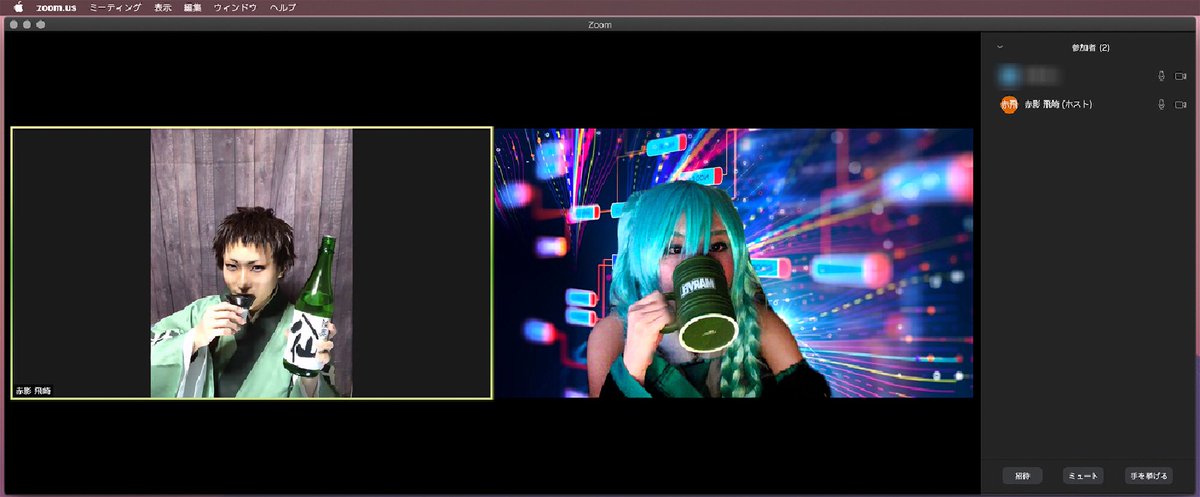Image resolution: width=1200 pixels, height=497 pixels.
Task: Open the ウィンドウ menu
Action: (235, 7)
